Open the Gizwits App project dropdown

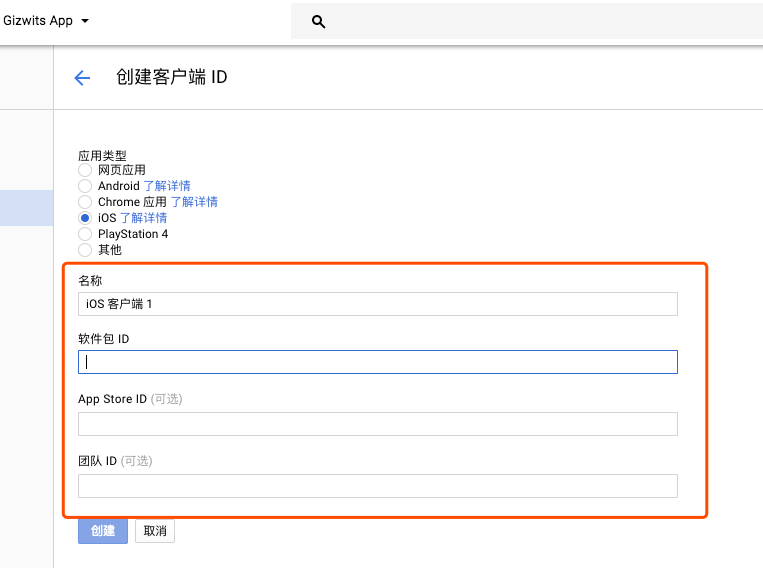[47, 20]
